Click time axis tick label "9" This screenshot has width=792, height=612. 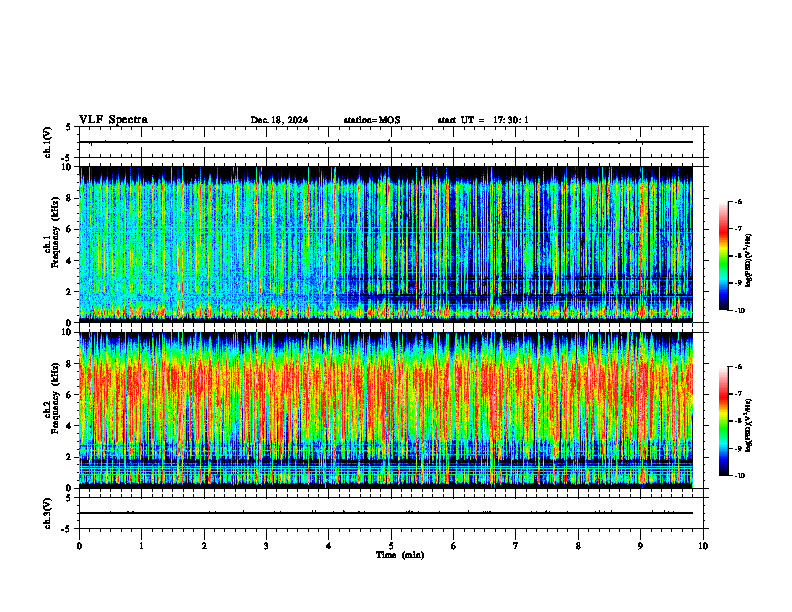(640, 546)
